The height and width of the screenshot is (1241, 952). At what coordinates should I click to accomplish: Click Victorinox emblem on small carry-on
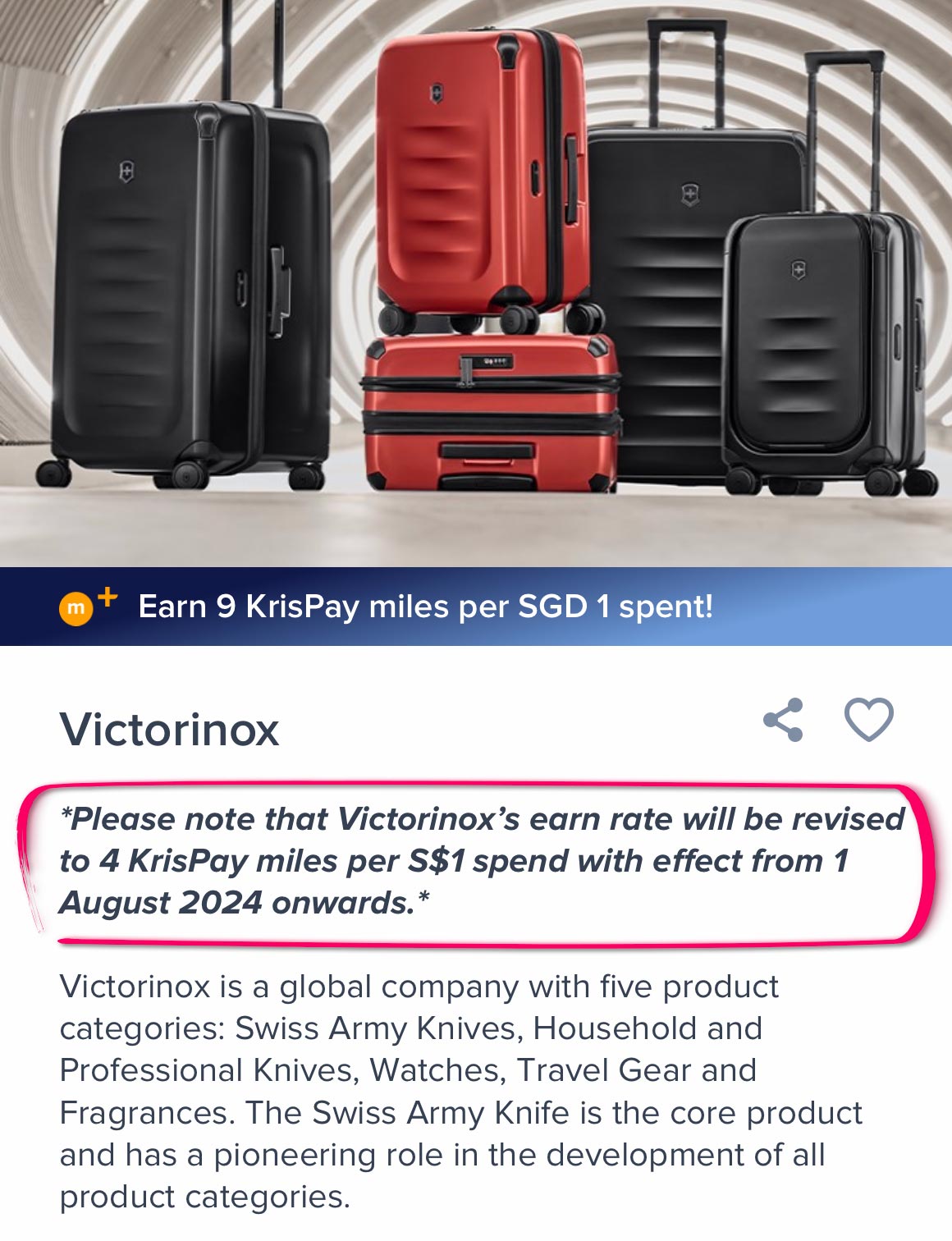coord(798,269)
